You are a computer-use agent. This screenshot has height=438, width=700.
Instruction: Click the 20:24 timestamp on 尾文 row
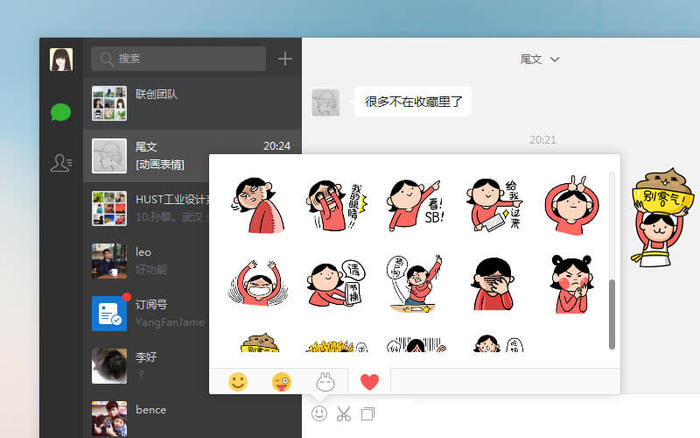277,146
